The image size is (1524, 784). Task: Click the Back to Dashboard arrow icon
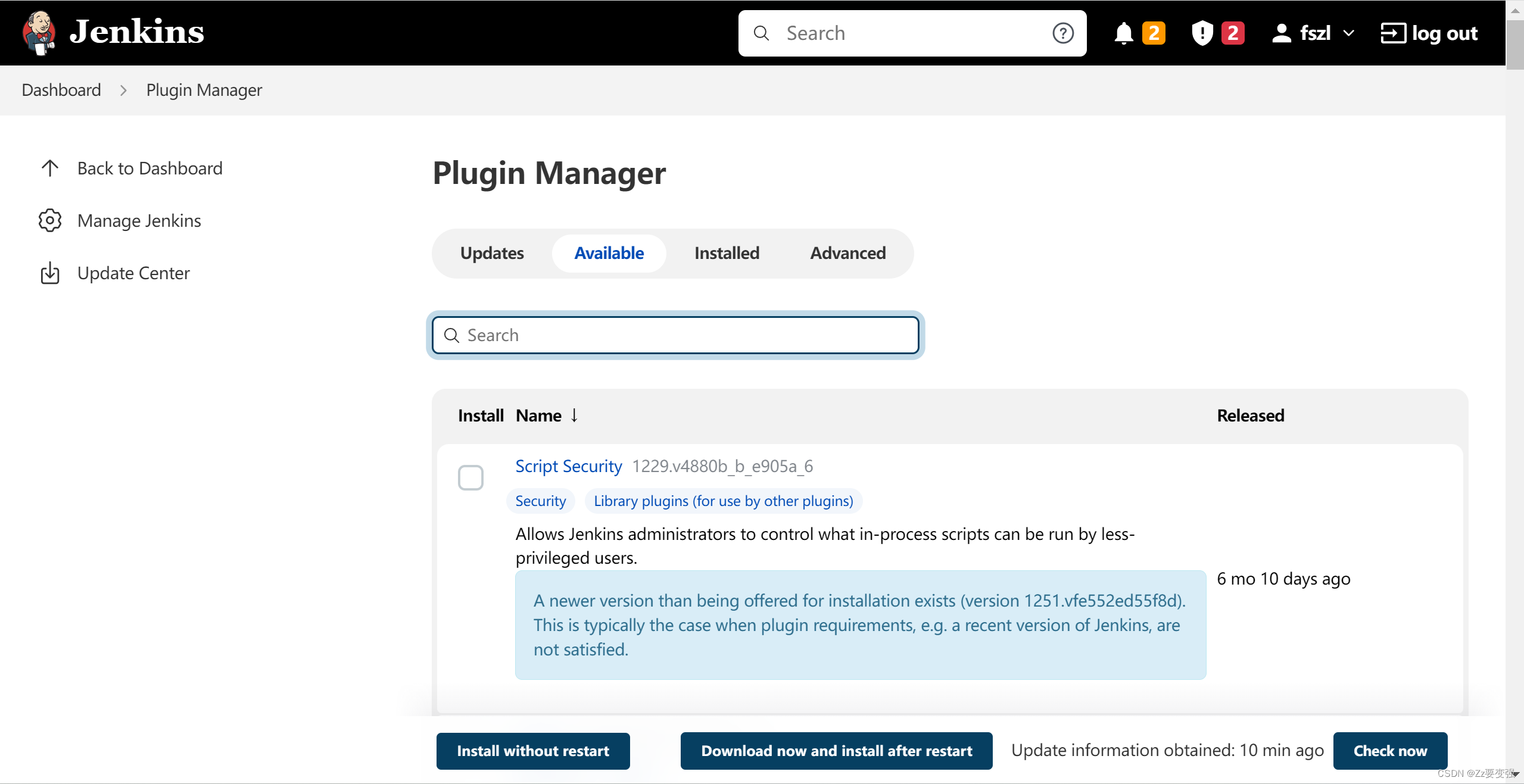pyautogui.click(x=50, y=168)
